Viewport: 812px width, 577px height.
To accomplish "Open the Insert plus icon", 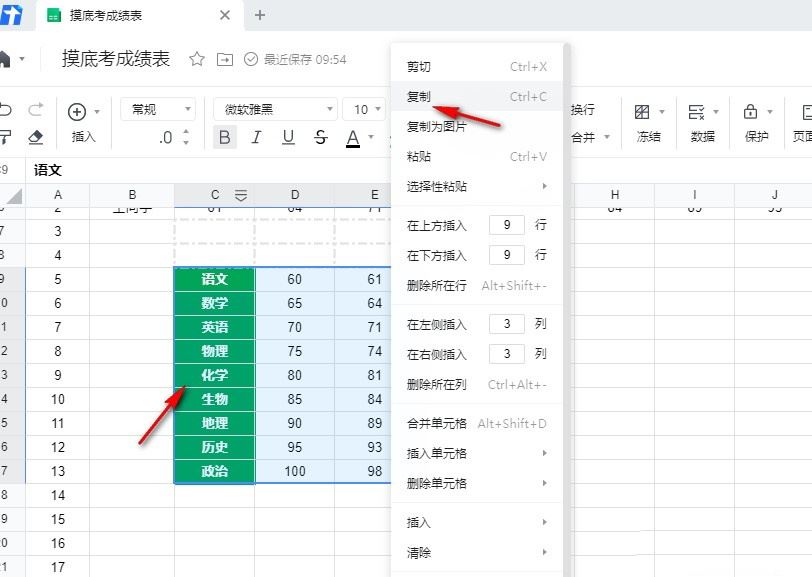I will click(x=78, y=110).
